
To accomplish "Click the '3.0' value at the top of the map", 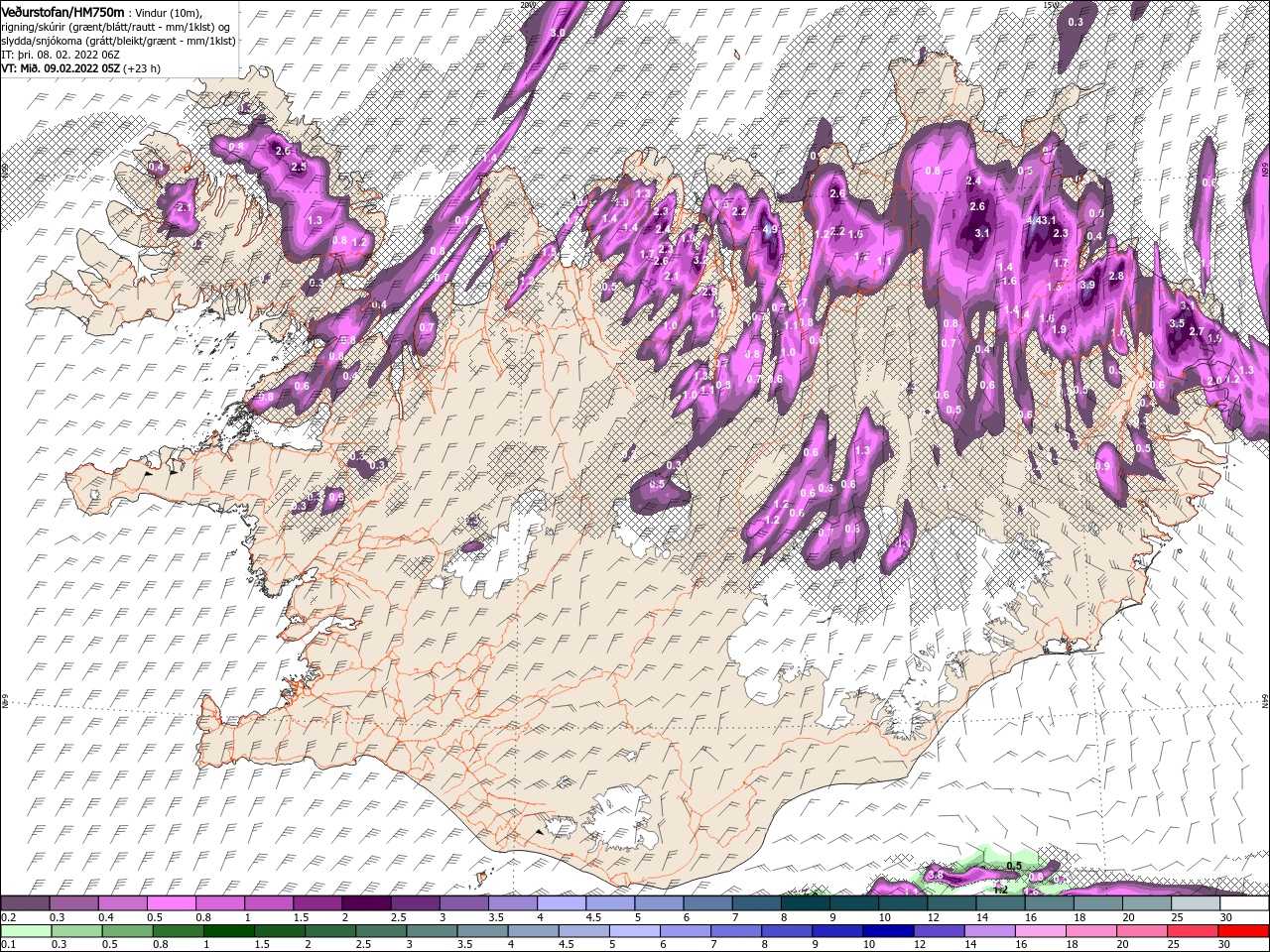I will 558,33.
